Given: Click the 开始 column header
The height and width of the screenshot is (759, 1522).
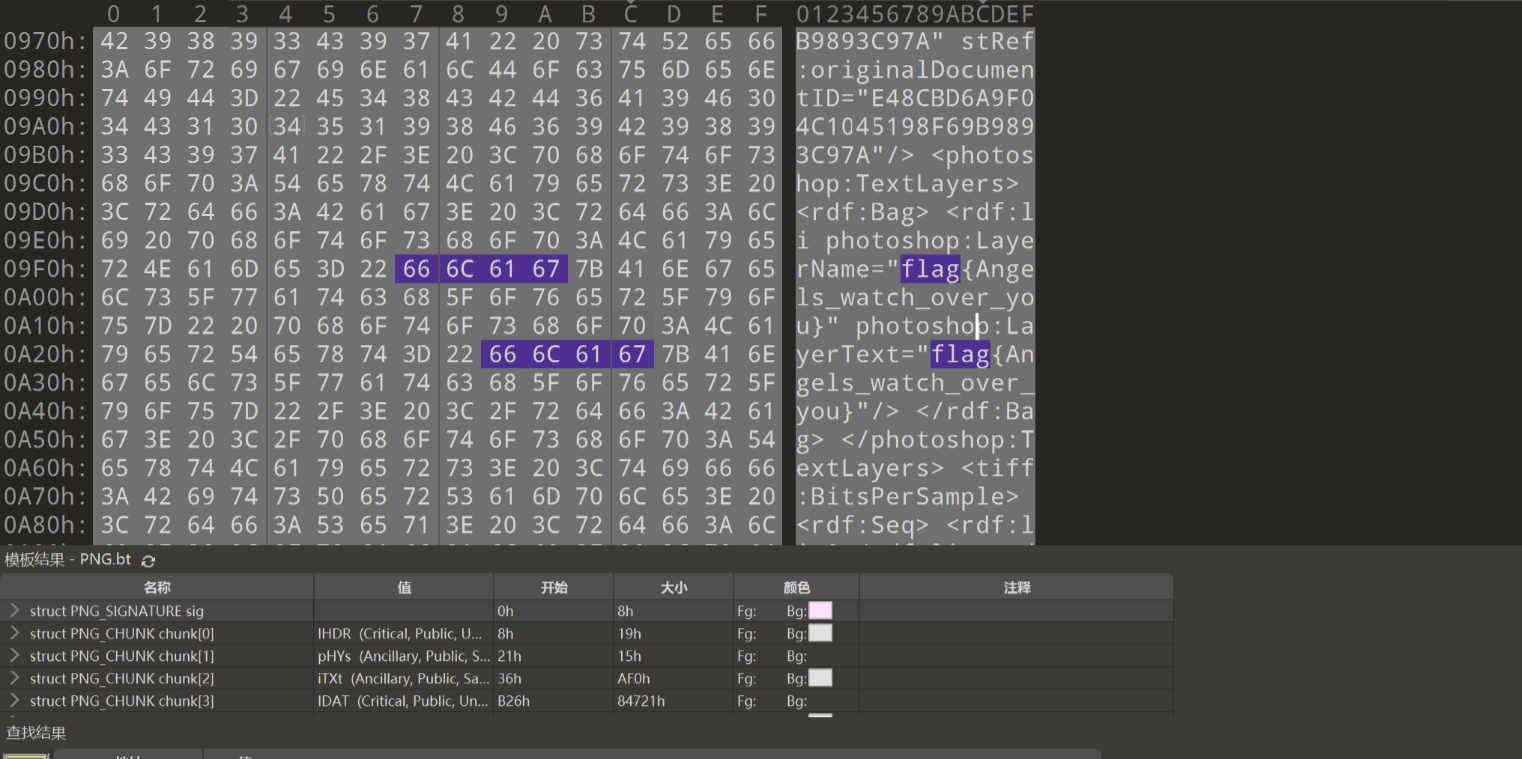Looking at the screenshot, I should tap(554, 587).
